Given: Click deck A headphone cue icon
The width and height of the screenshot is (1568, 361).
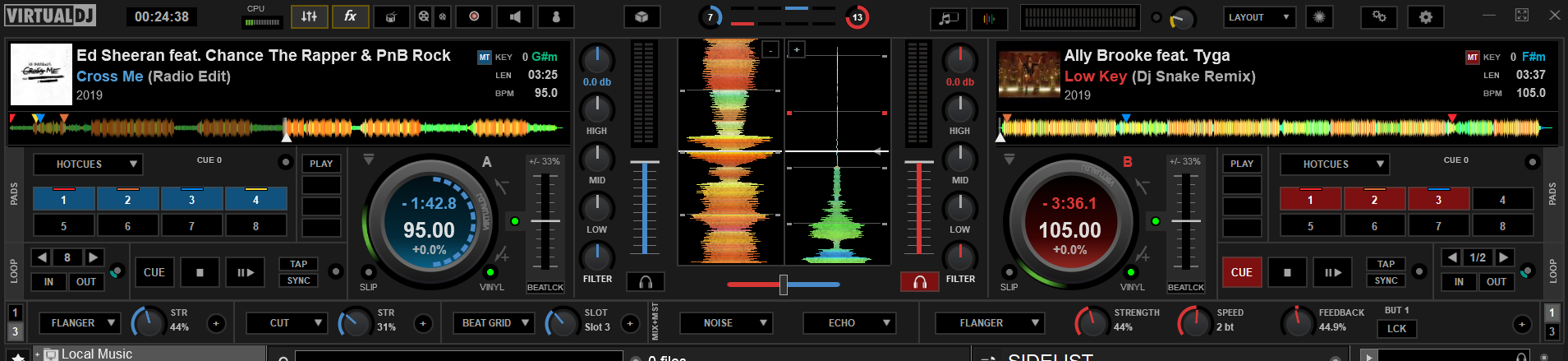Looking at the screenshot, I should (646, 282).
